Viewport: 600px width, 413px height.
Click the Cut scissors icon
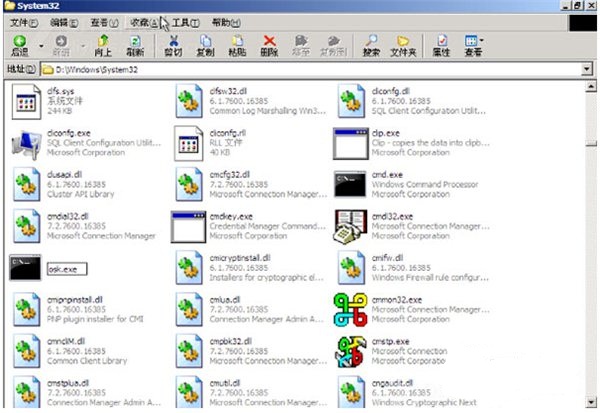pos(173,41)
